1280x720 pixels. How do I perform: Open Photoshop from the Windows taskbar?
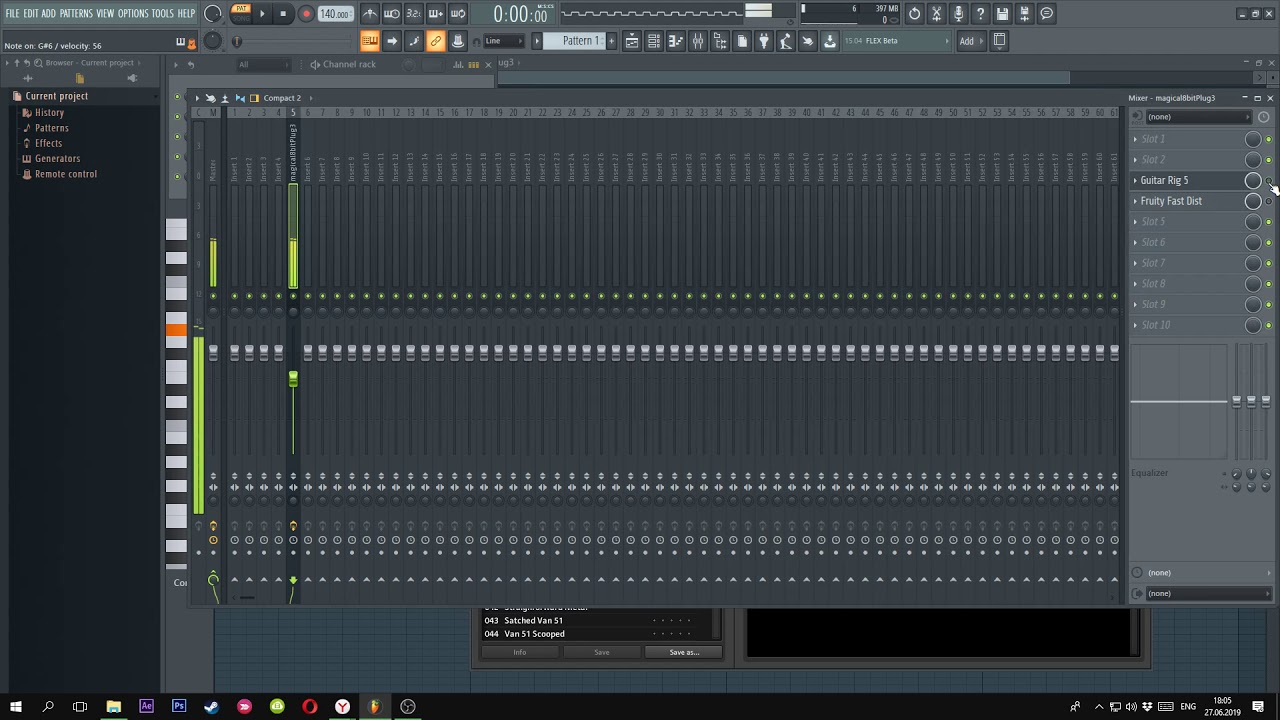(x=179, y=706)
